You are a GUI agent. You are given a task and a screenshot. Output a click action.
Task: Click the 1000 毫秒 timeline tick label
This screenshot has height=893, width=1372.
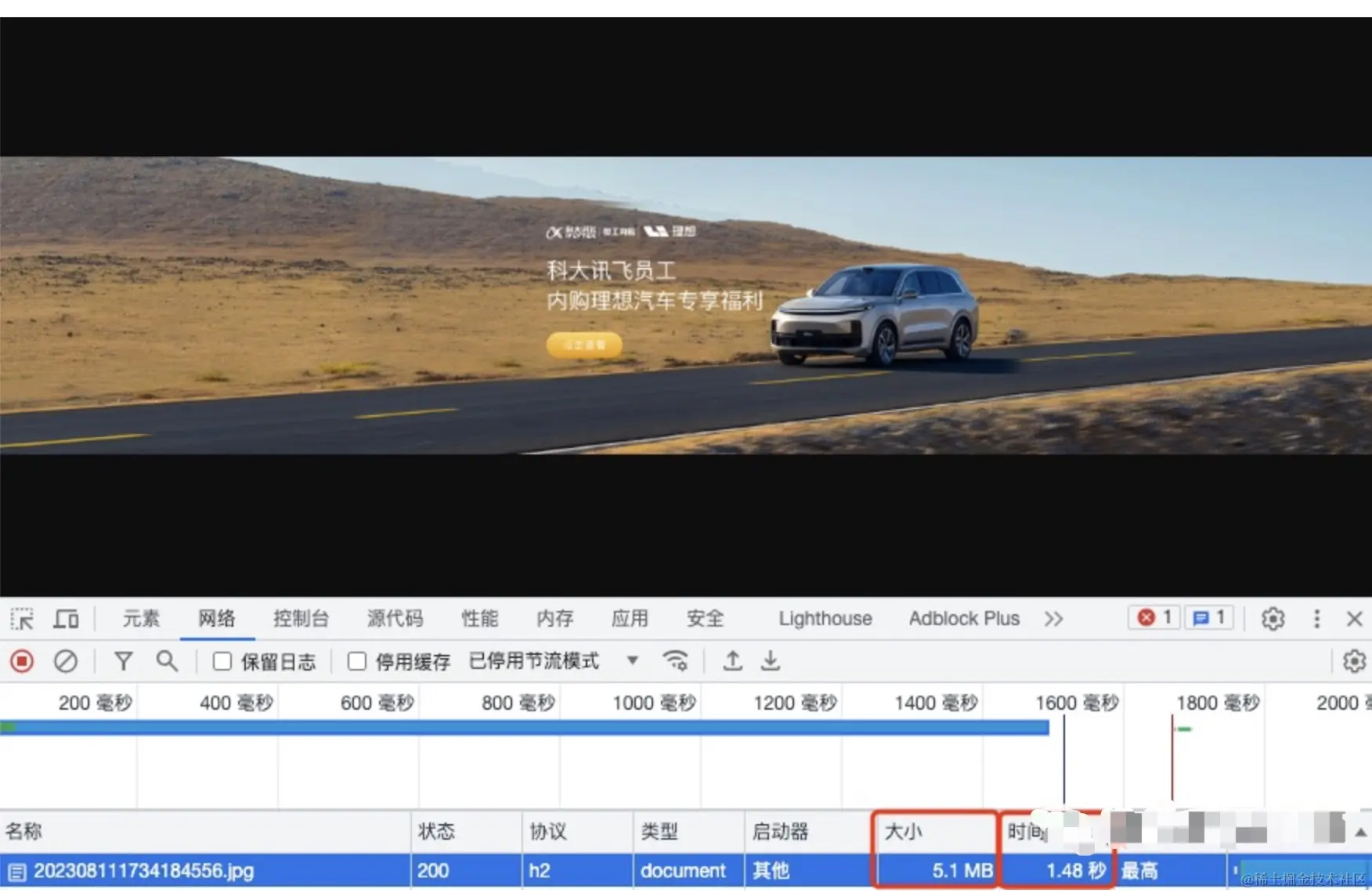(x=654, y=703)
